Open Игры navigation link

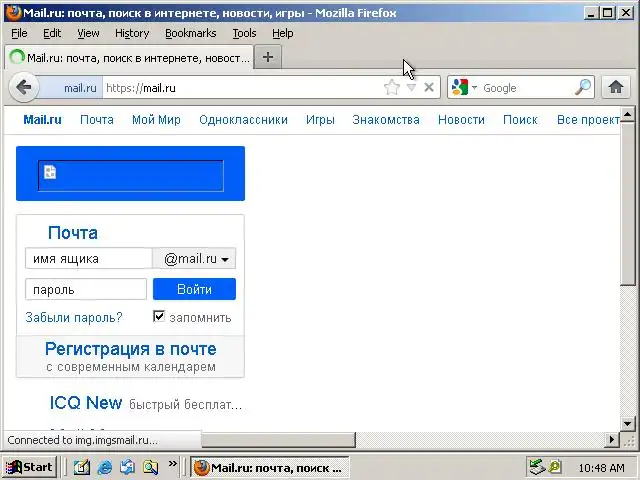click(320, 120)
